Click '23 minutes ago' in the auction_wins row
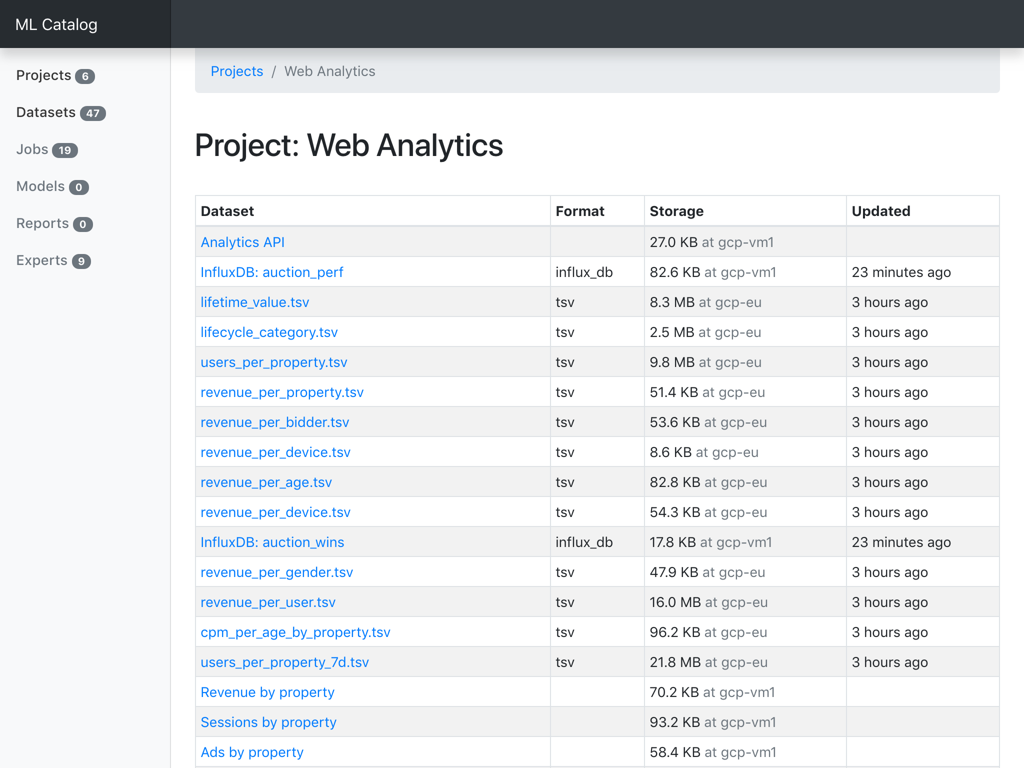Viewport: 1024px width, 768px height. [x=901, y=543]
